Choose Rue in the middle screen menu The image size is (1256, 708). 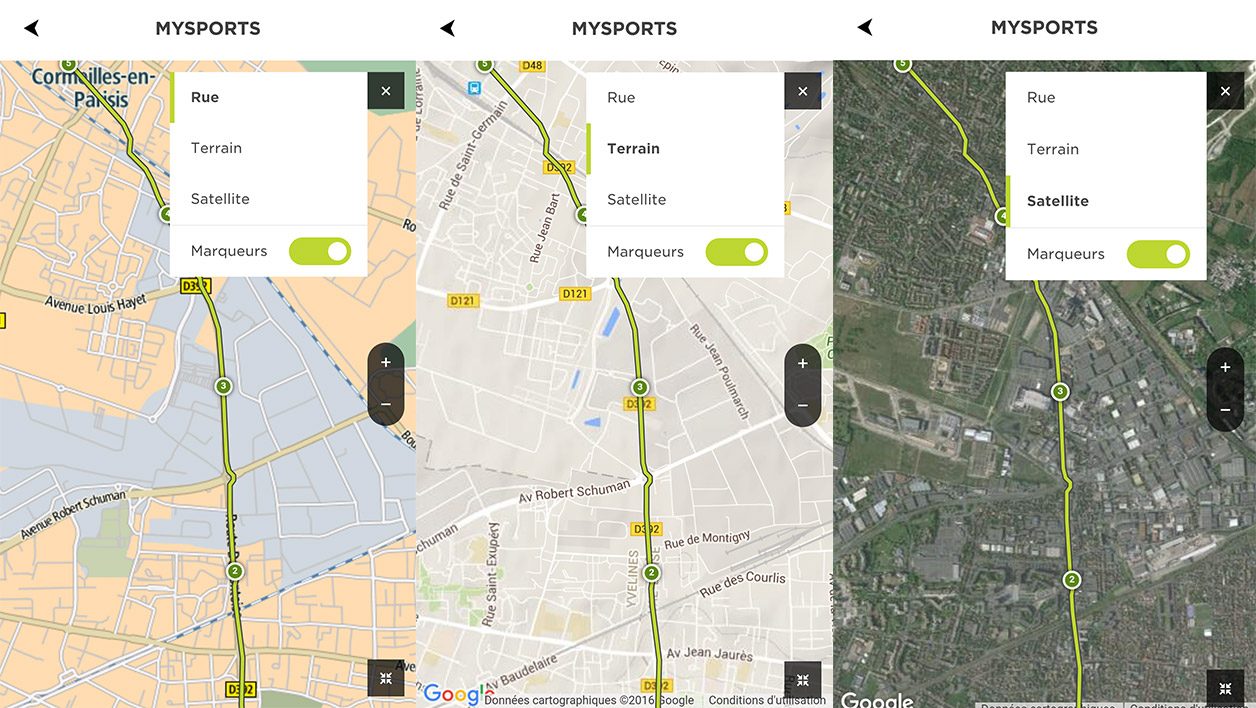pos(685,97)
